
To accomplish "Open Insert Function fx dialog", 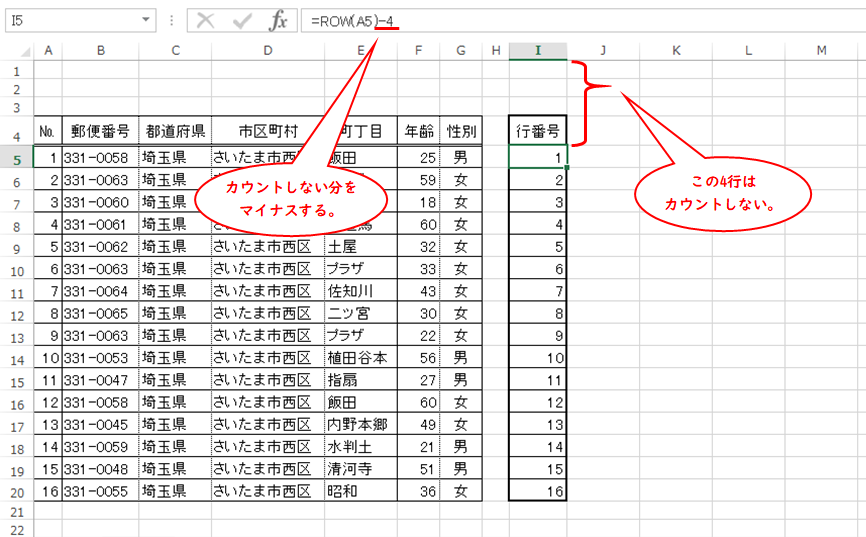I will point(279,21).
